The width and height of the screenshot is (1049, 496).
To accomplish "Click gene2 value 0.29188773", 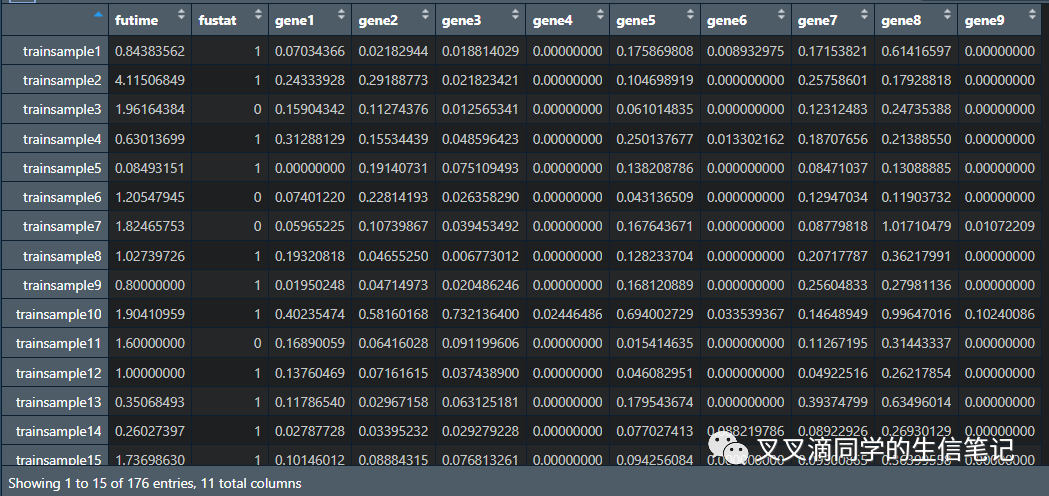I will click(393, 81).
